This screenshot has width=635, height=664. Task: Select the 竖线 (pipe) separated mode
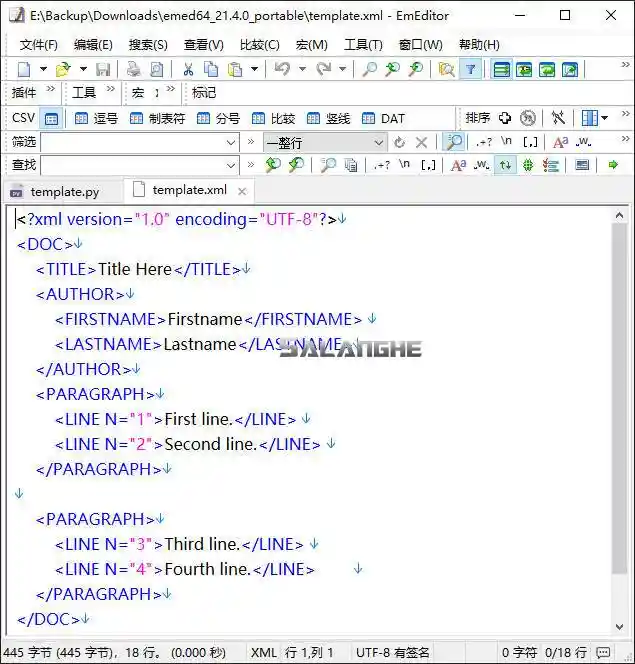pyautogui.click(x=328, y=119)
